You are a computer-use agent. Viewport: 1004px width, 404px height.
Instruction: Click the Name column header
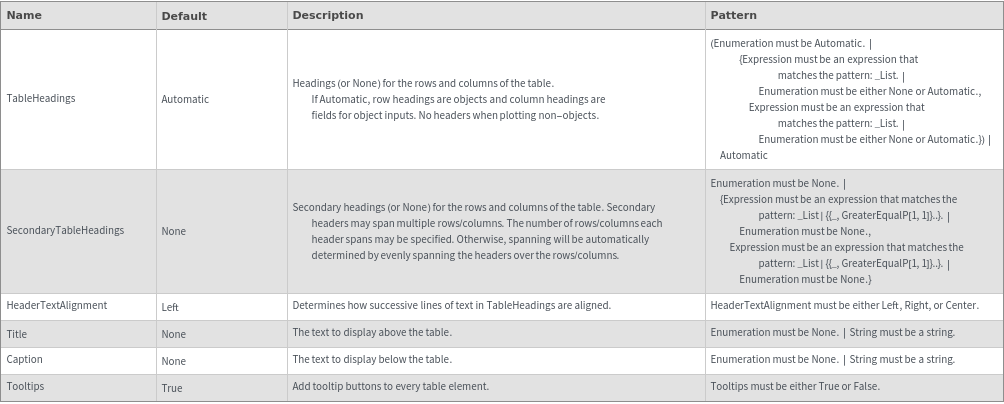coord(24,16)
